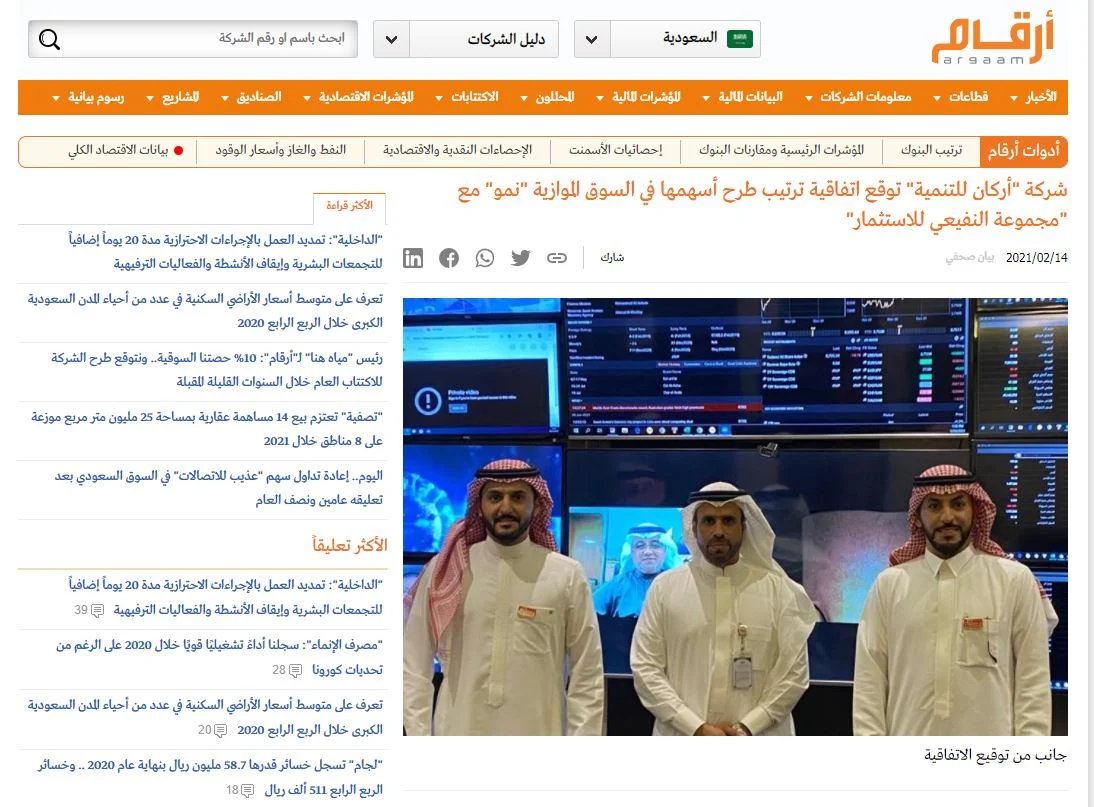Open news about رئيس مياه هنا
This screenshot has width=1094, height=807.
[x=217, y=370]
